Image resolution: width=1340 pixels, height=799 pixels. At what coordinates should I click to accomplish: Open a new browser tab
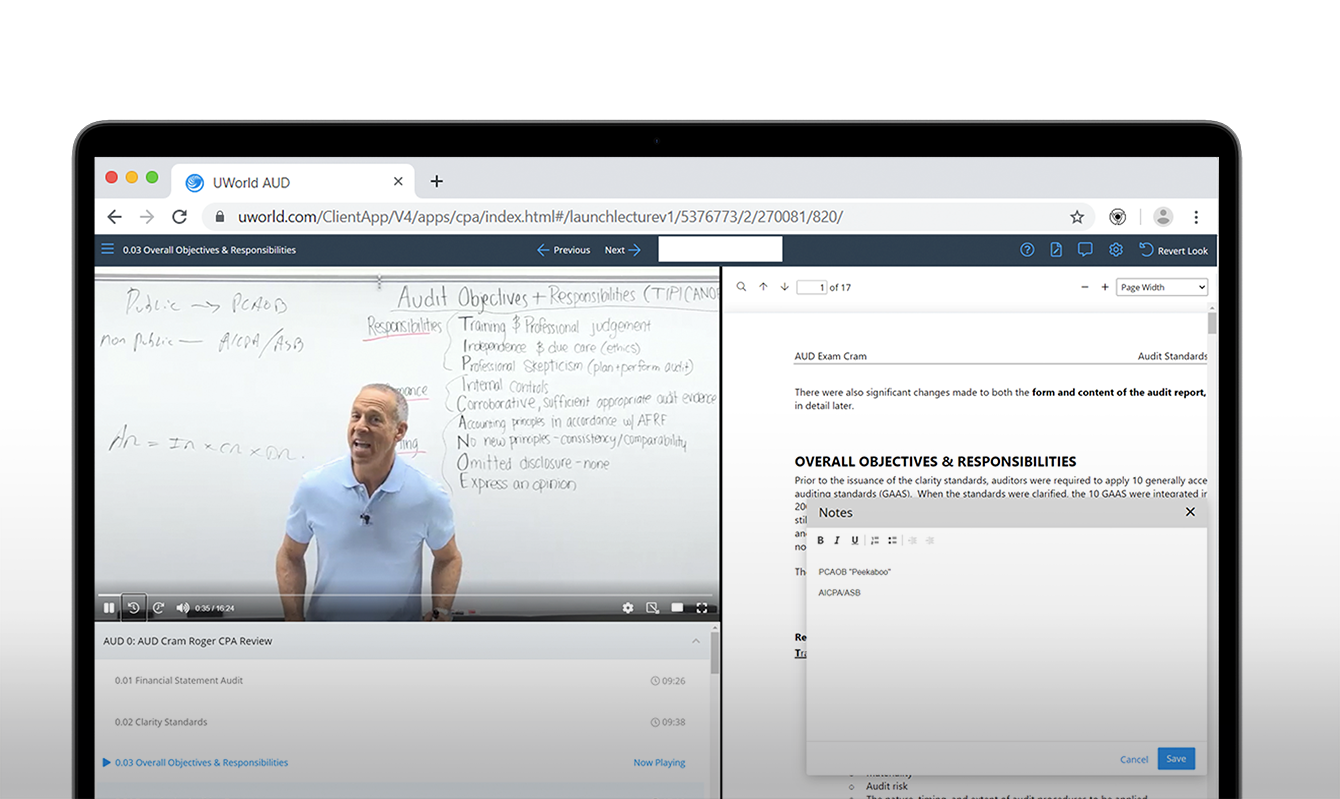click(436, 182)
